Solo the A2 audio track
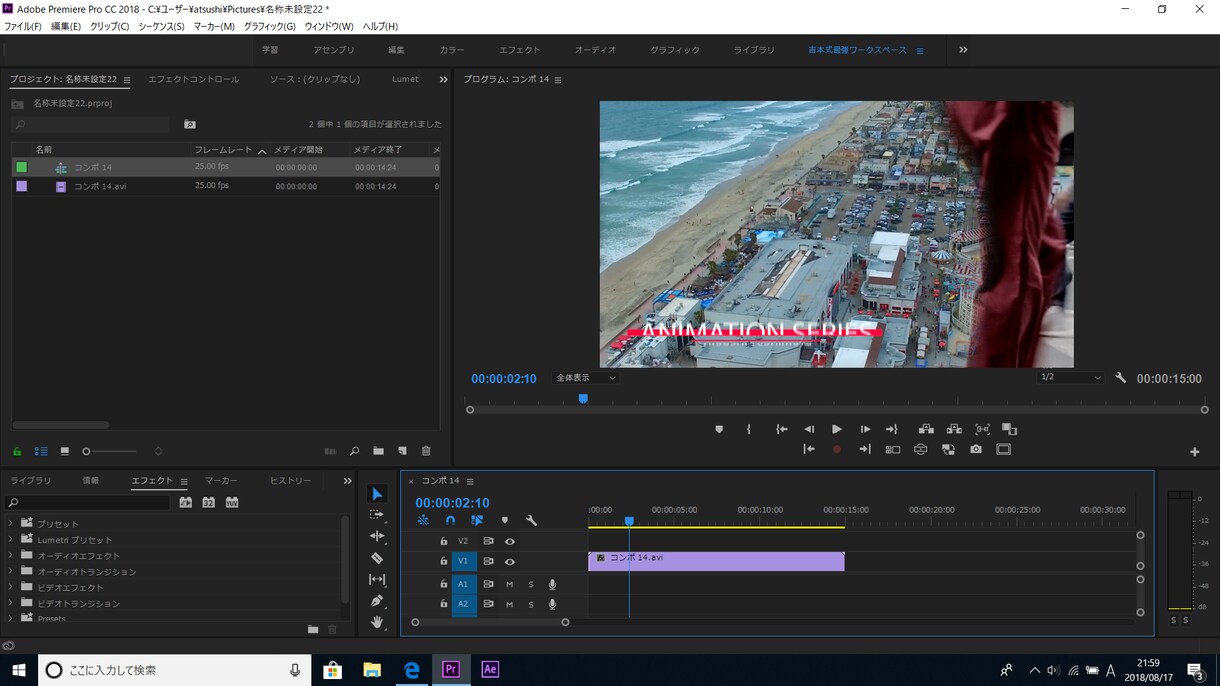 (x=531, y=605)
